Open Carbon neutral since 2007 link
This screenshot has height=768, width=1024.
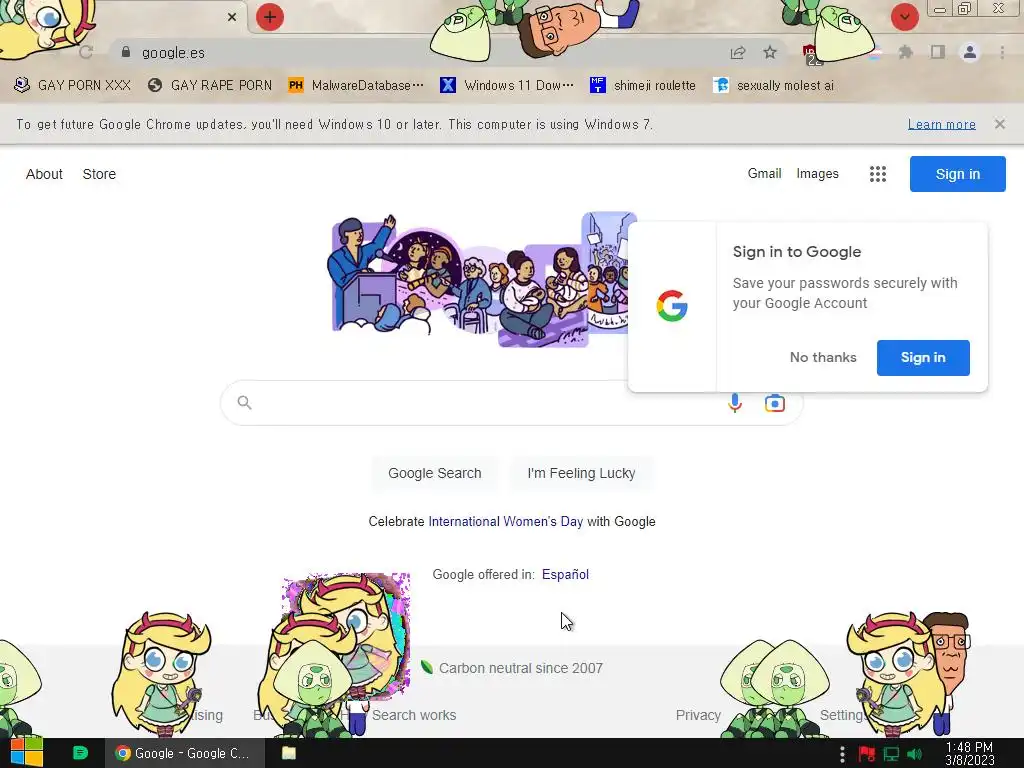[520, 668]
